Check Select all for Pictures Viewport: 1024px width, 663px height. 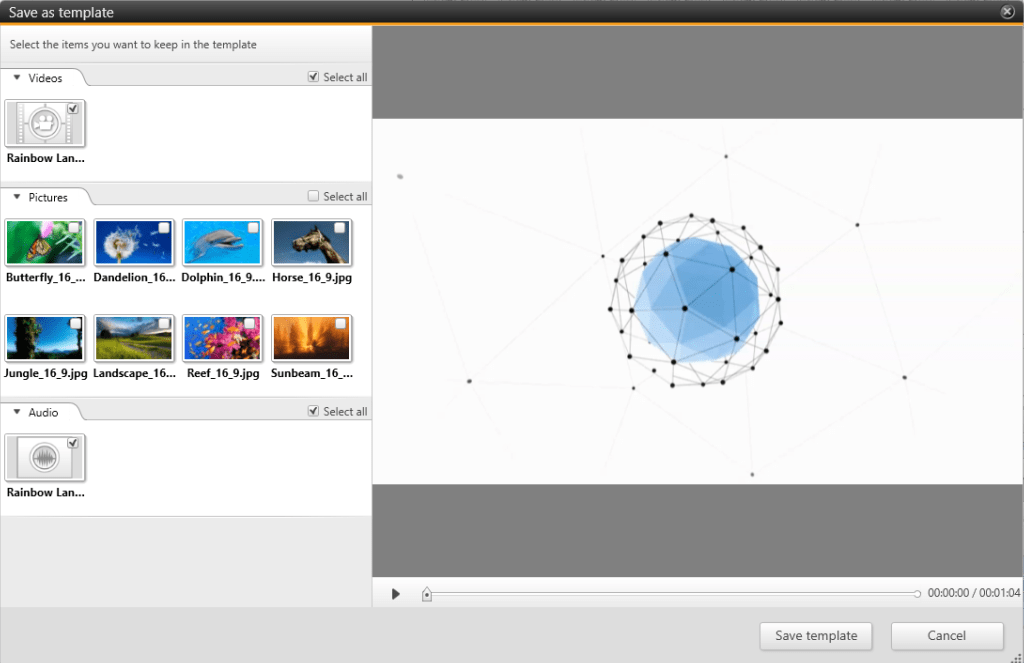pyautogui.click(x=314, y=196)
